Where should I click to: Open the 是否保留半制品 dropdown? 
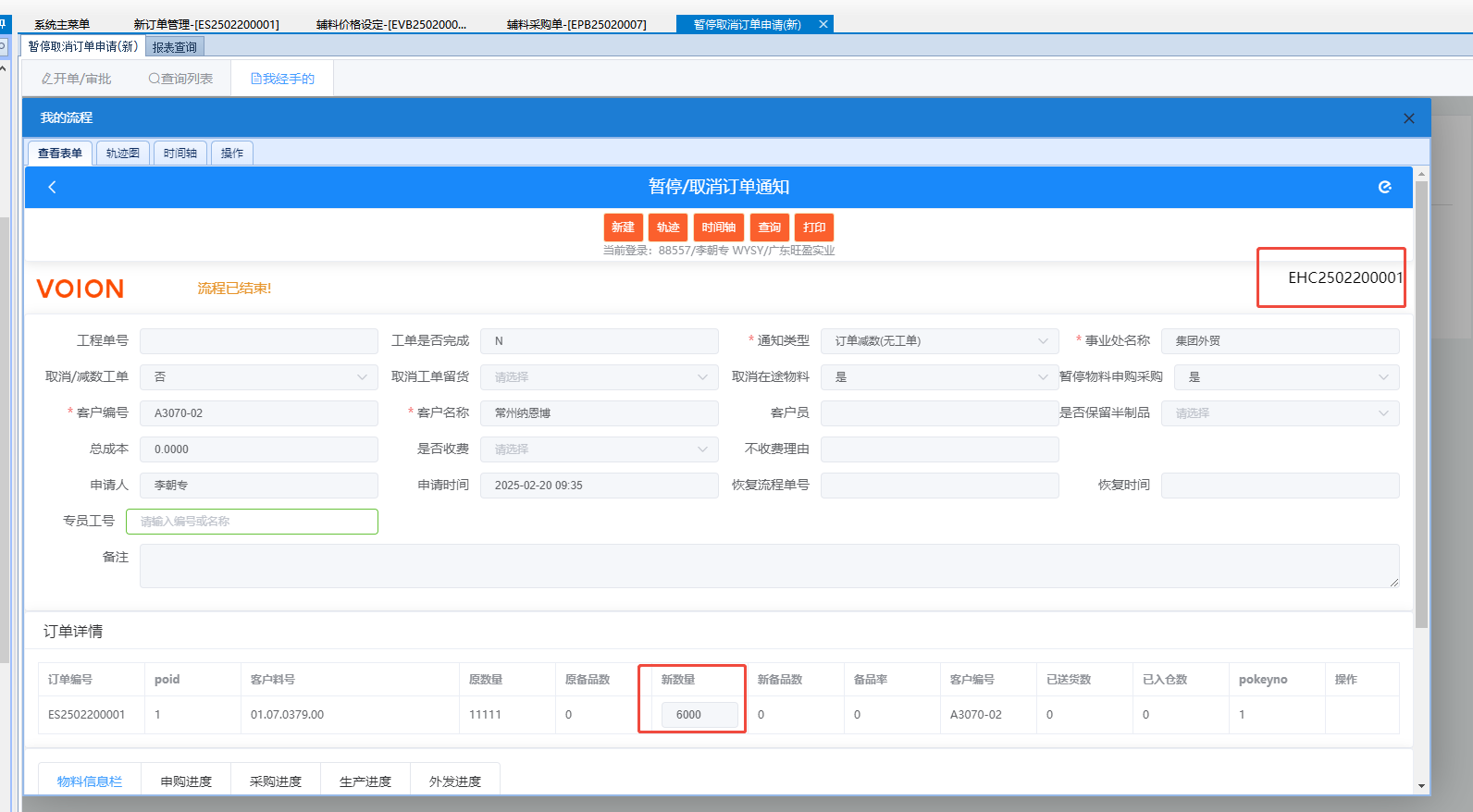click(1281, 413)
